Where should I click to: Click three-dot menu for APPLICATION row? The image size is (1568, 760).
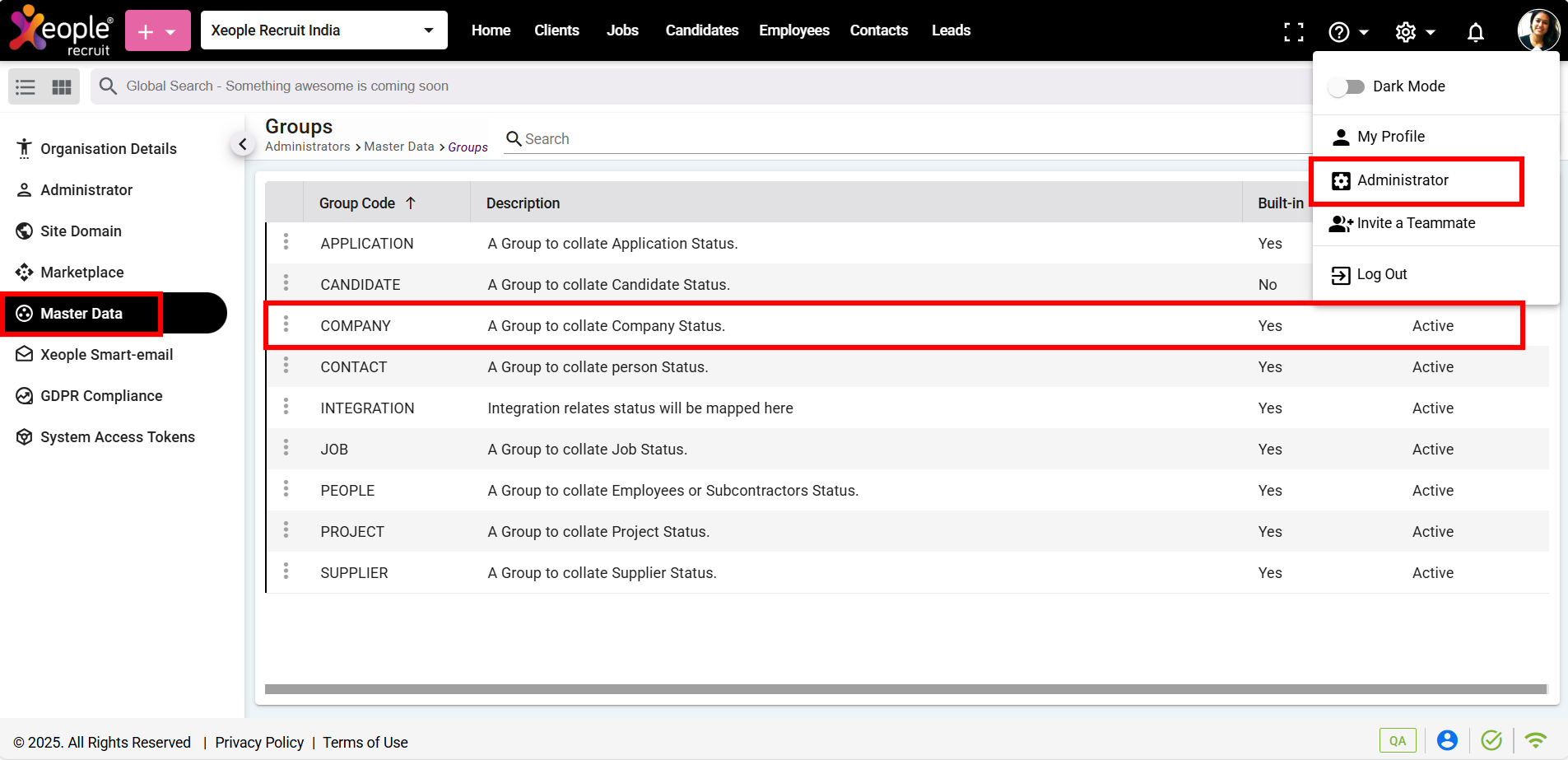click(x=286, y=242)
